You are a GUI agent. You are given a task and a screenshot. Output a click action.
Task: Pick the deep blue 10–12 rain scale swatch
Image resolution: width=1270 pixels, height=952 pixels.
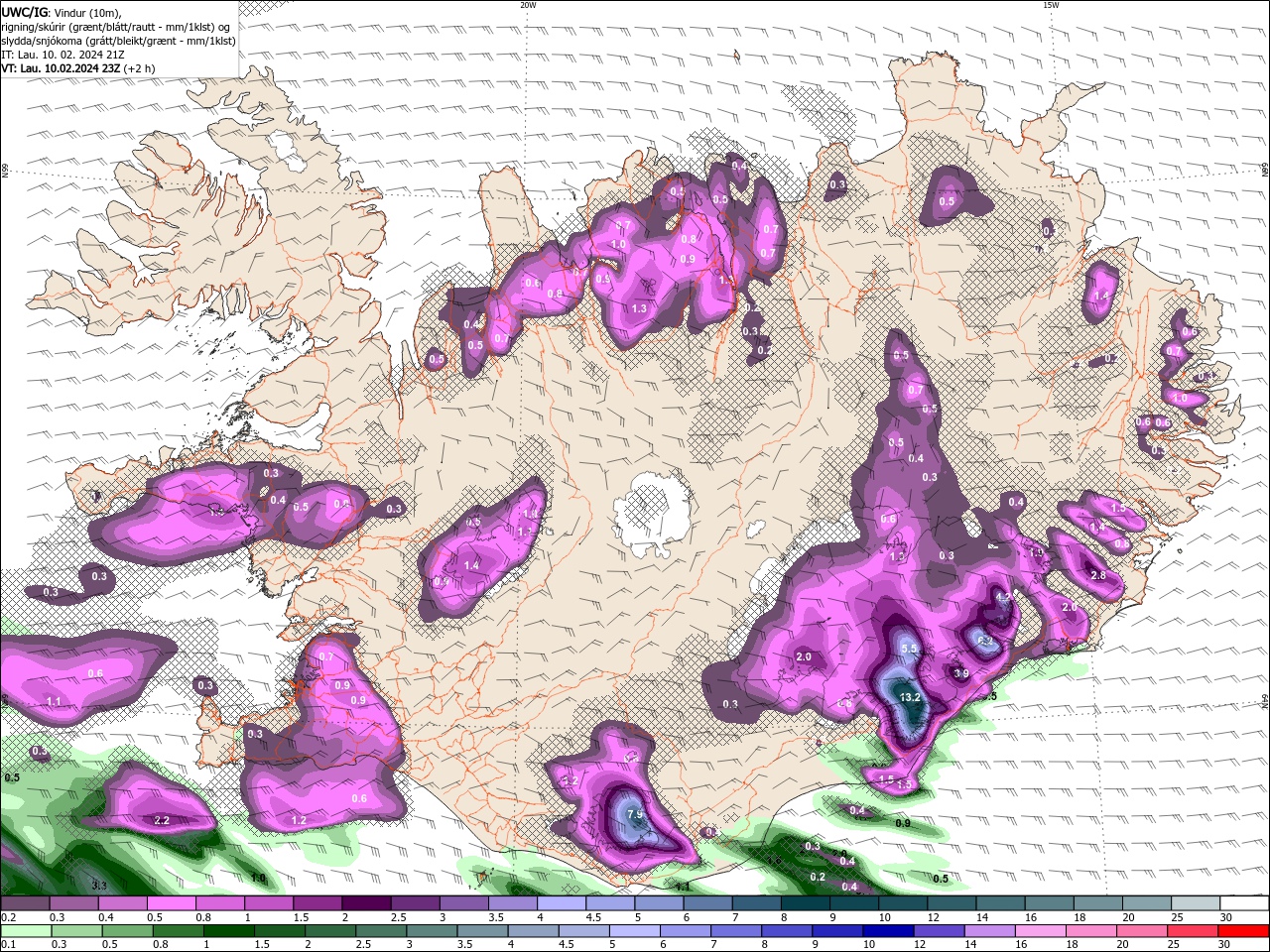coord(888,931)
